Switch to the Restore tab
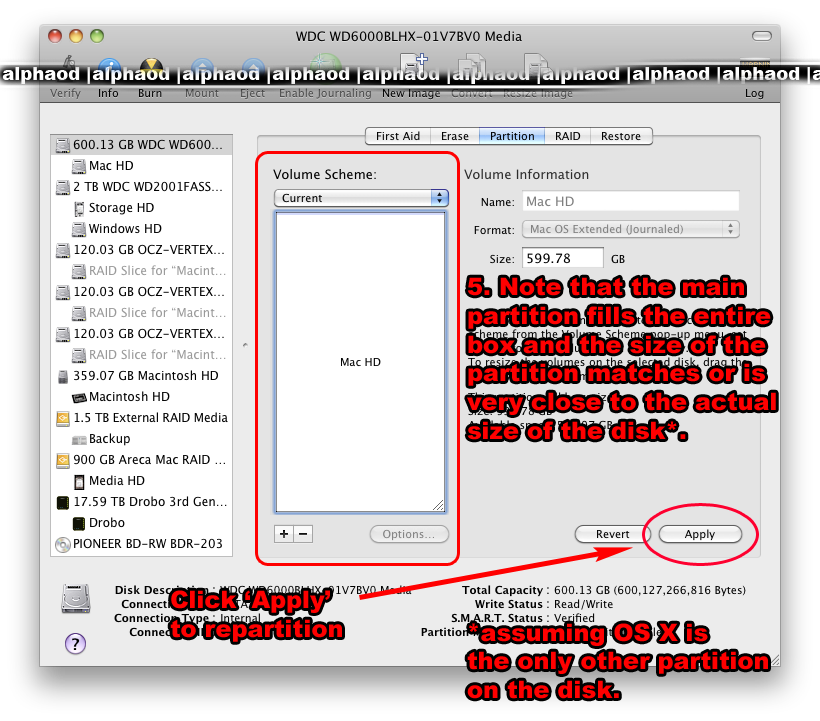The width and height of the screenshot is (820, 721). coord(621,136)
